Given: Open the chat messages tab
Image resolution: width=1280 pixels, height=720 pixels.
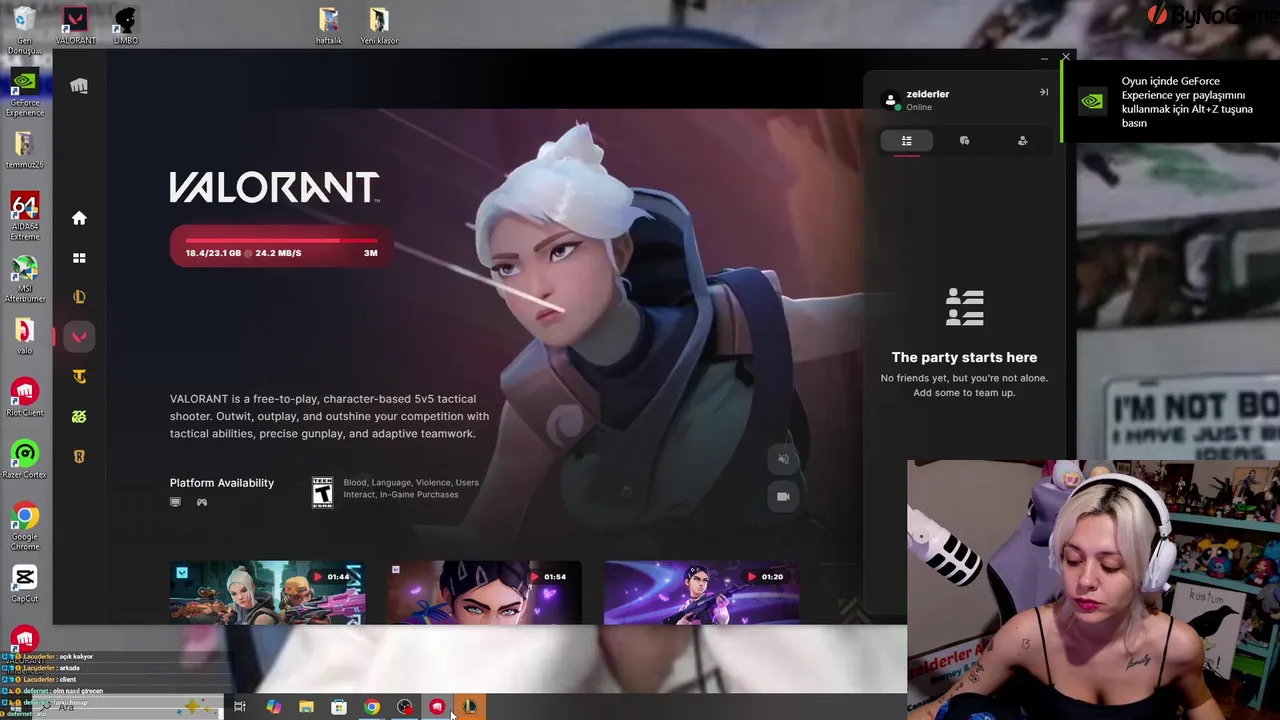Looking at the screenshot, I should click(x=965, y=141).
